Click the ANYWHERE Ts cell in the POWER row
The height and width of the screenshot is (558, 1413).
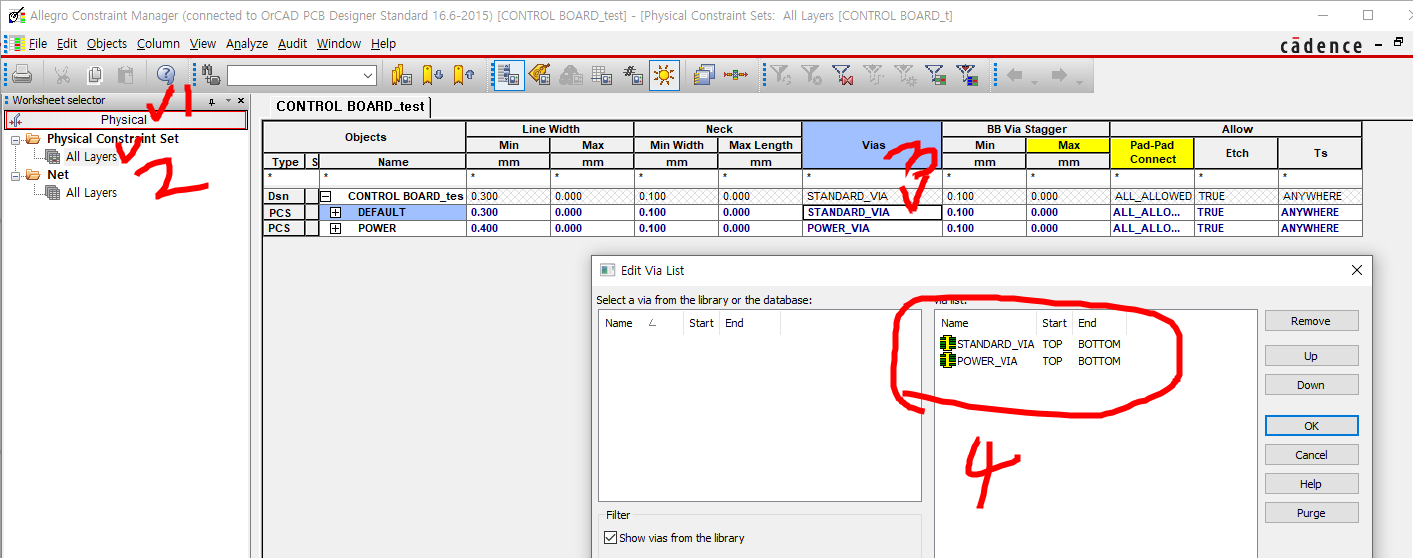[1320, 228]
